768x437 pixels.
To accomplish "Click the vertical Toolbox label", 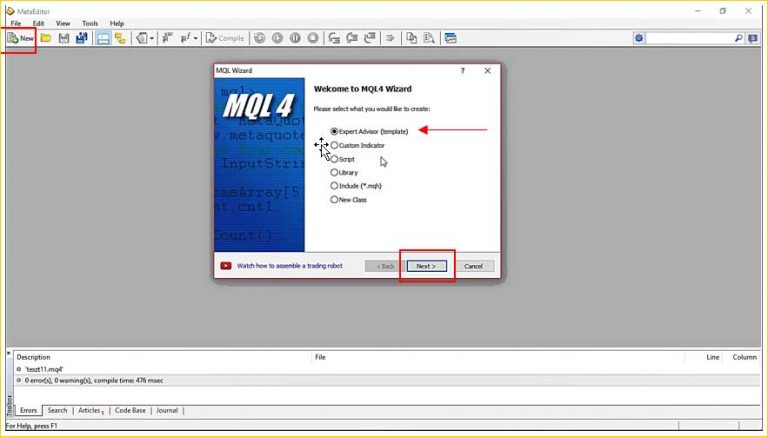I will 9,405.
